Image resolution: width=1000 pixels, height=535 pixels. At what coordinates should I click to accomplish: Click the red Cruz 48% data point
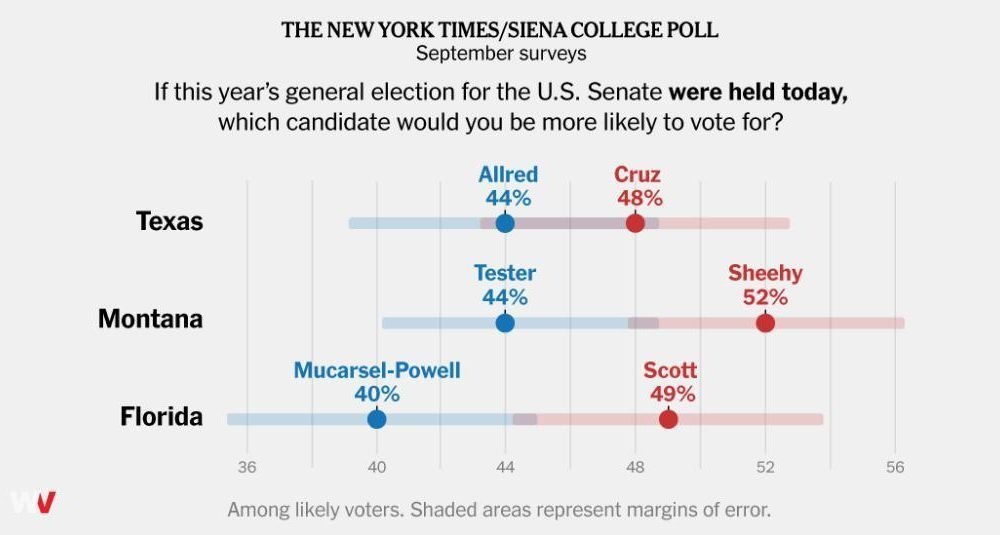point(635,223)
